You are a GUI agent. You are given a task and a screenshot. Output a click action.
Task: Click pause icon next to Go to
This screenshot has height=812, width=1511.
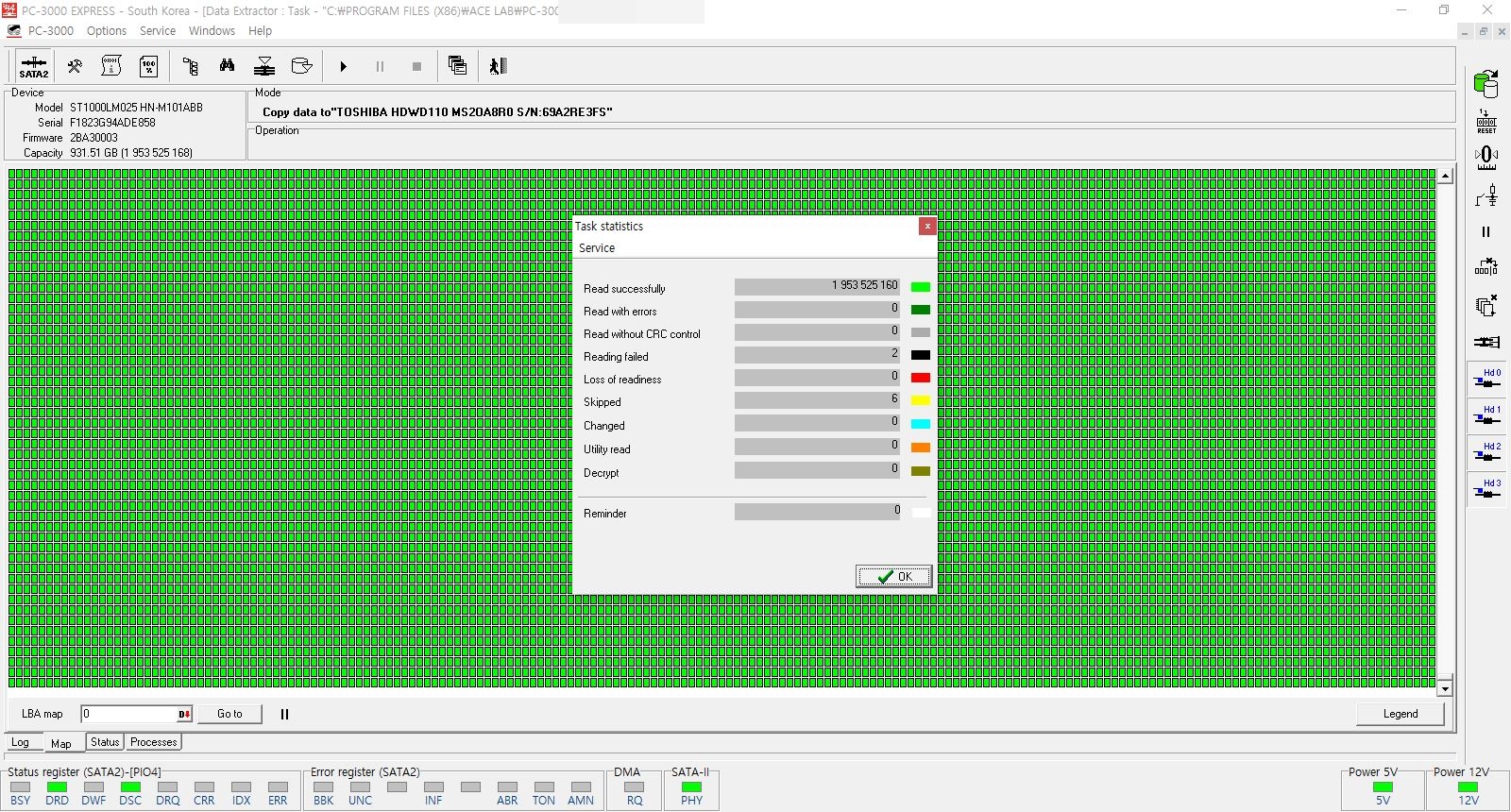pyautogui.click(x=284, y=715)
